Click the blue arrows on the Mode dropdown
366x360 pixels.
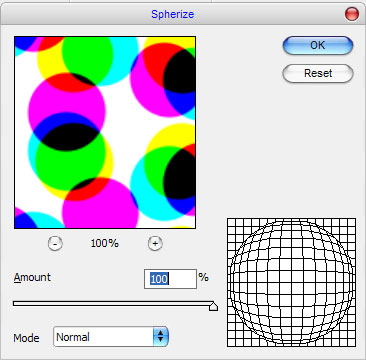161,337
